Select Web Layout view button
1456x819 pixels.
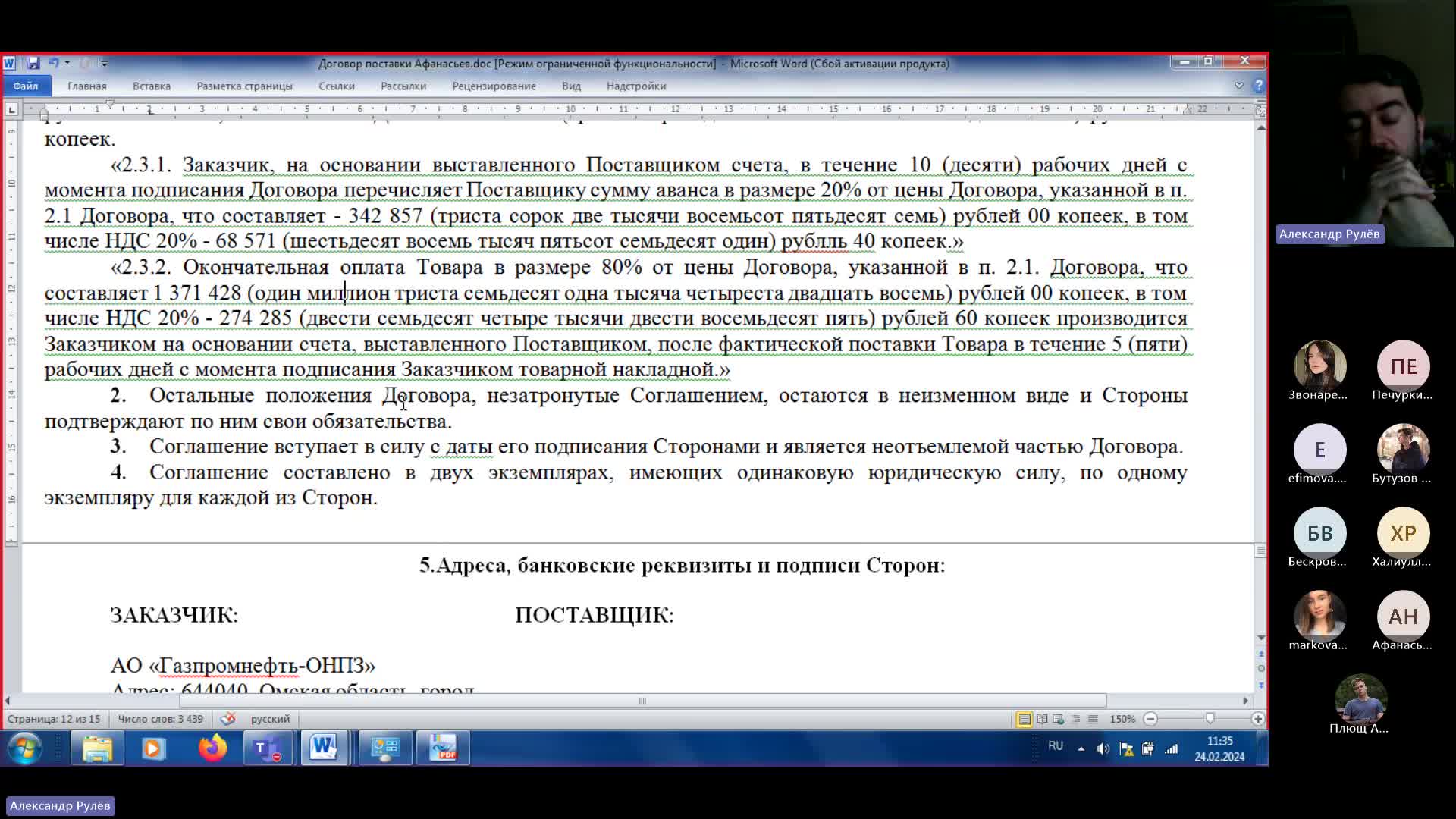coord(1059,719)
